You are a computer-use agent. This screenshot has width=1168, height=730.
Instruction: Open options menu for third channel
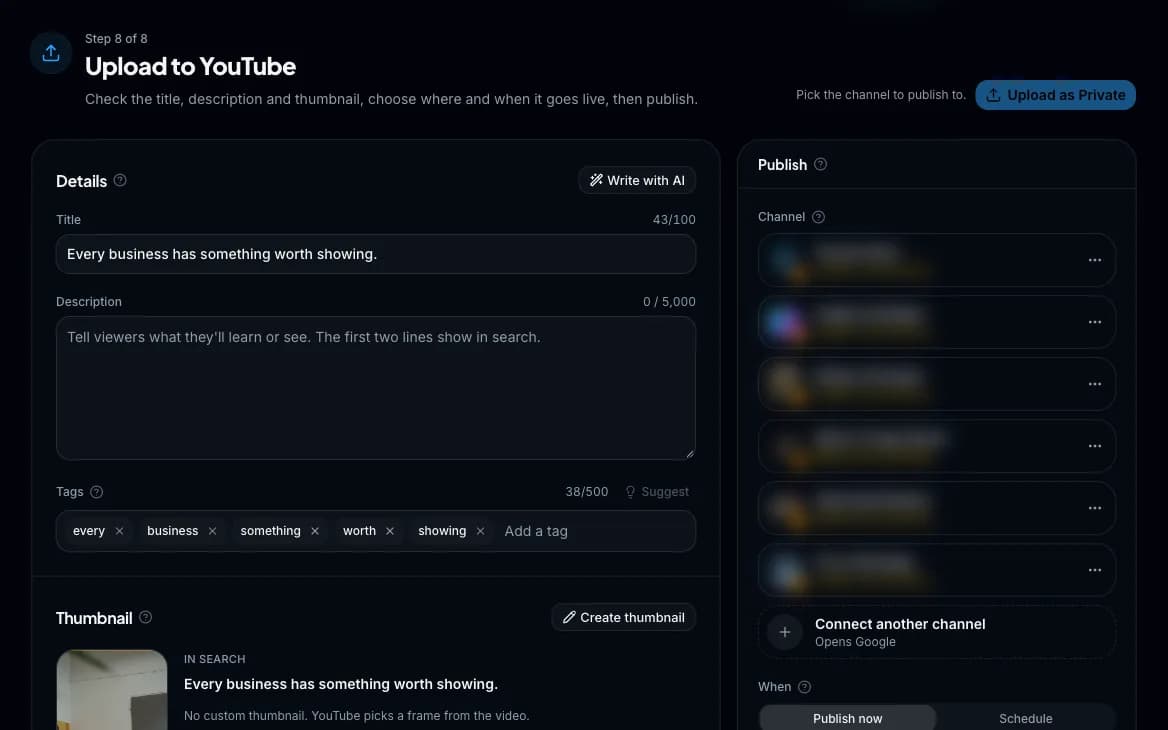coord(1094,384)
